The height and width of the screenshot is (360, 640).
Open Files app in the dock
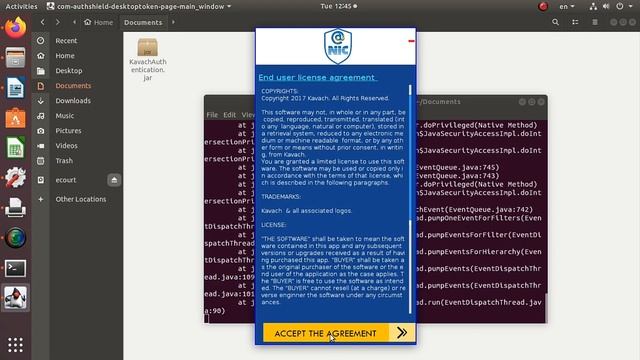(x=16, y=58)
